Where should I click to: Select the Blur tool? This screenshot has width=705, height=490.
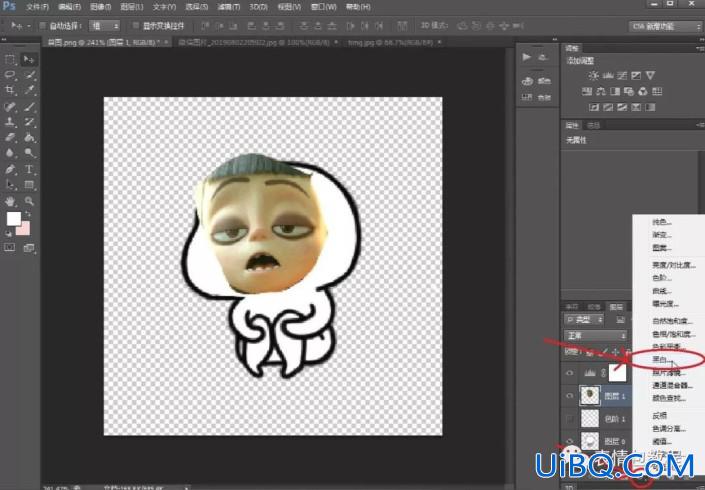point(10,153)
